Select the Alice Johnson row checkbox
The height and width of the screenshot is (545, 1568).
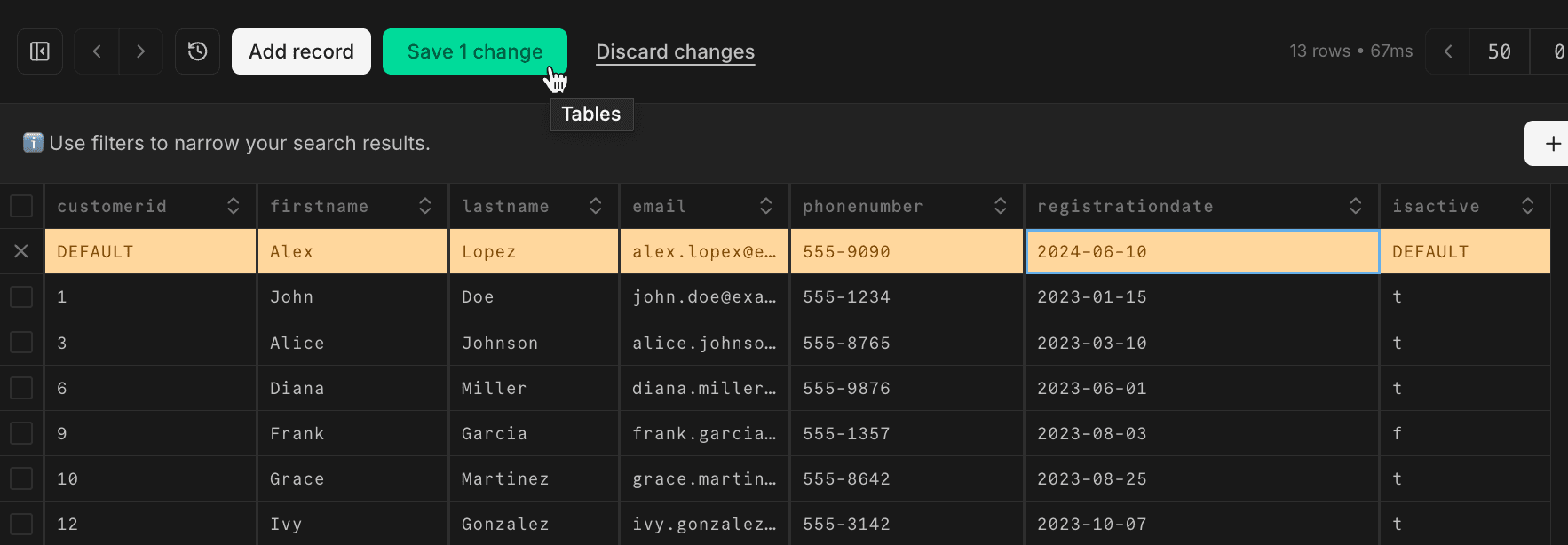pos(21,343)
